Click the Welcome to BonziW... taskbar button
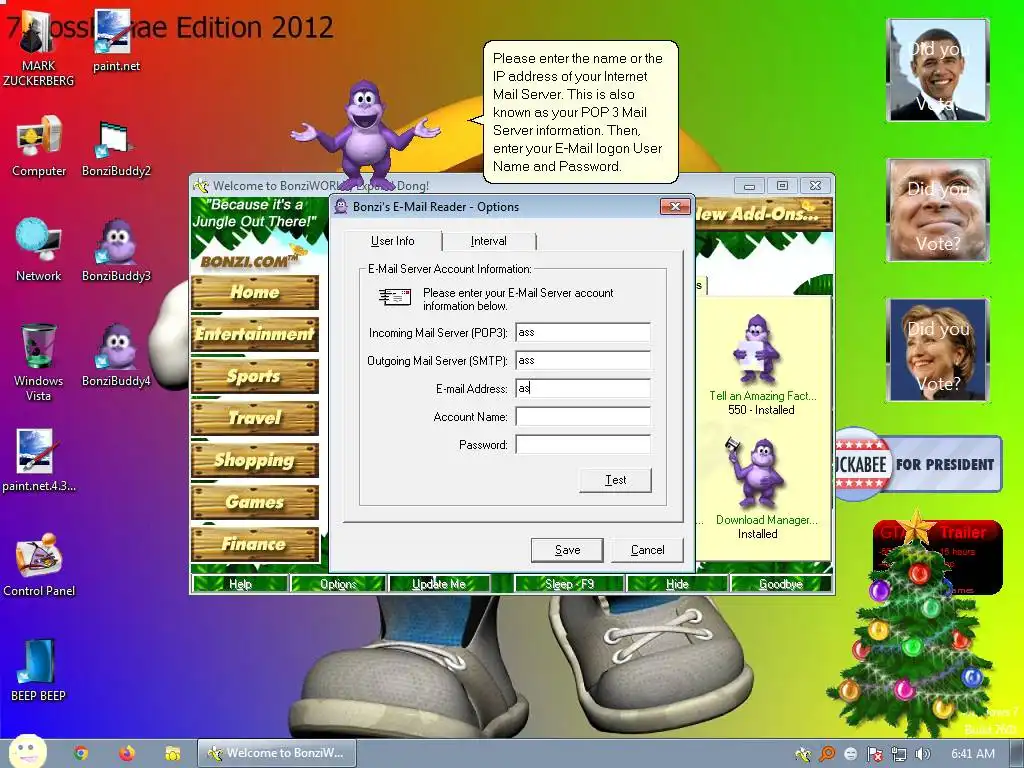The width and height of the screenshot is (1024, 768). [277, 753]
